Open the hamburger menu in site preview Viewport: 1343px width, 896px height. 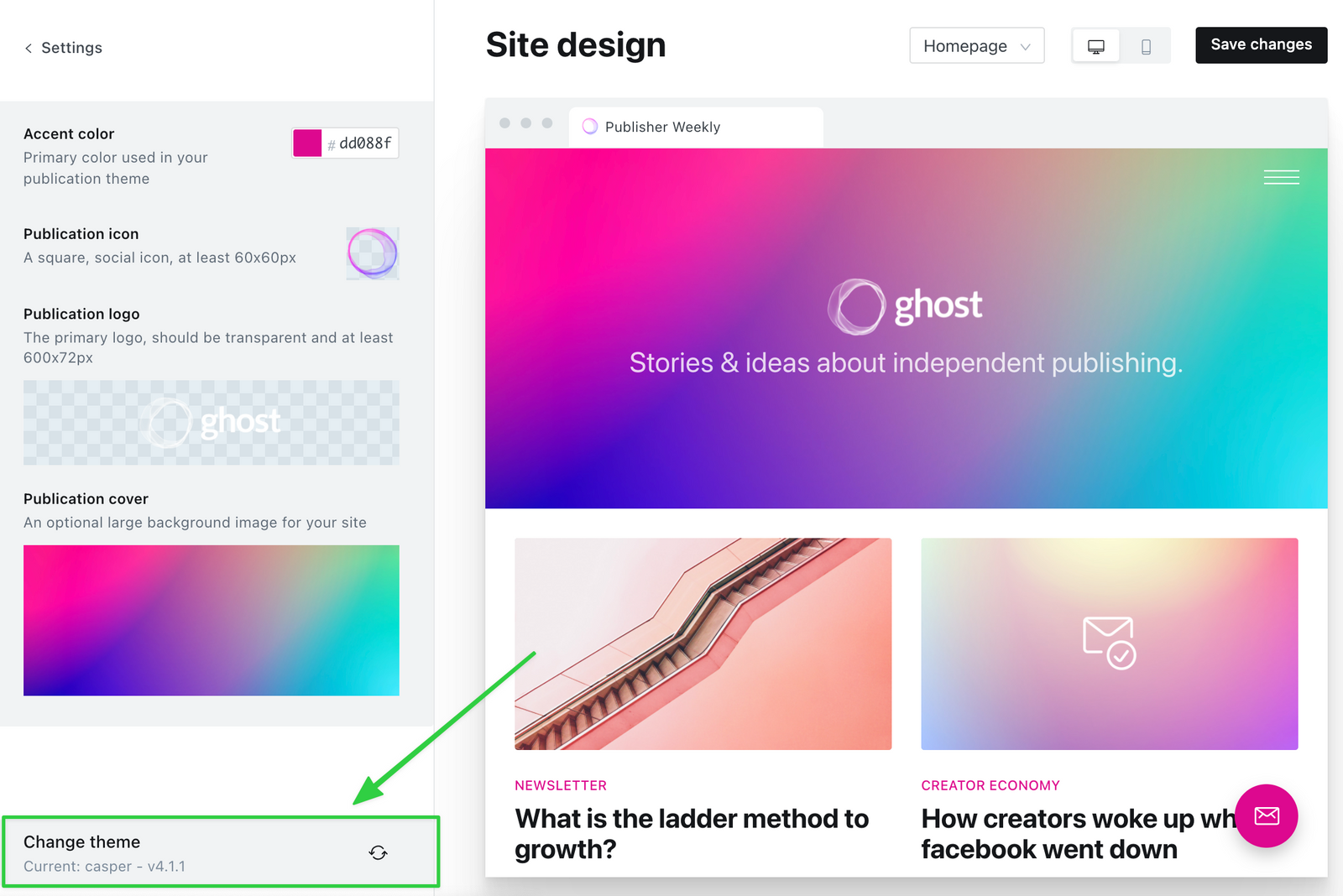pos(1282,177)
